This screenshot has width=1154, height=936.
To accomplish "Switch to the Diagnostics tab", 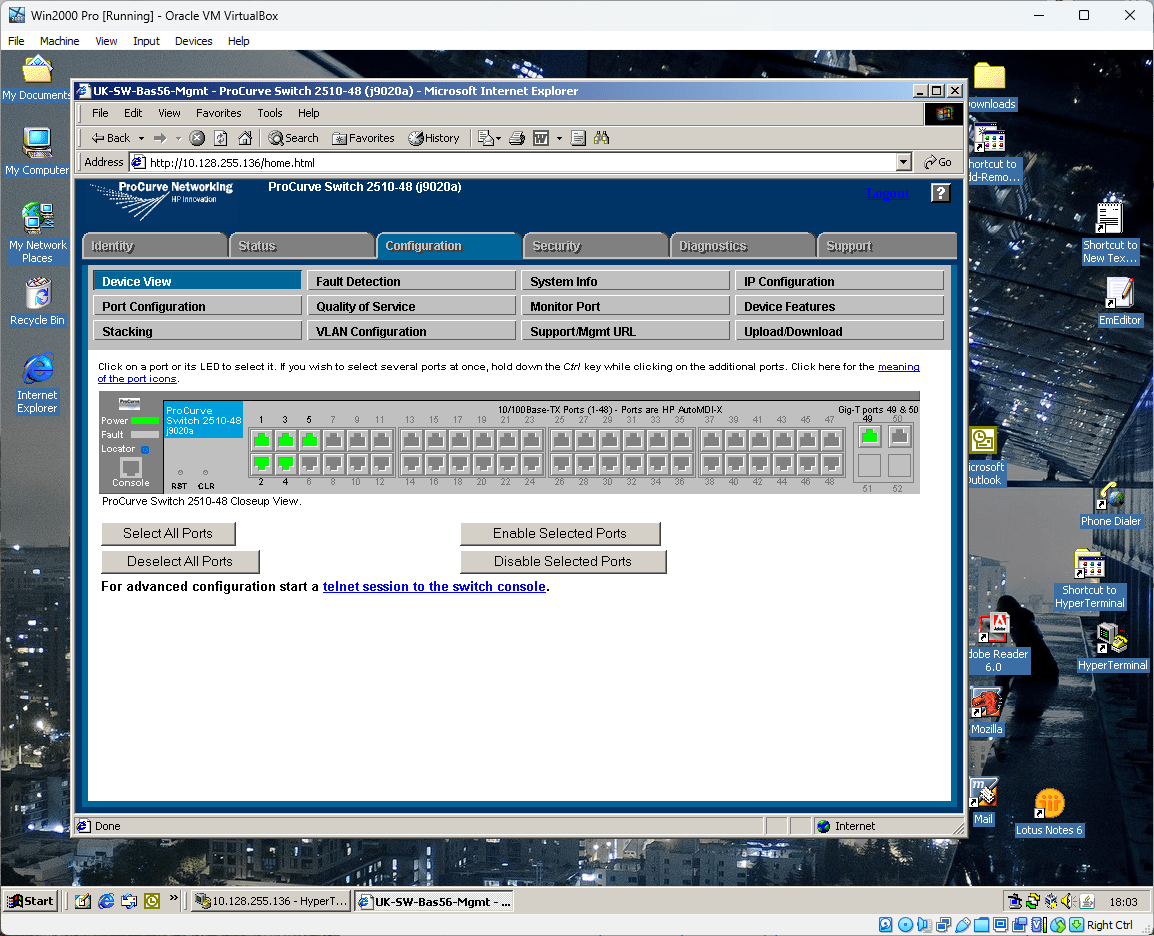I will point(743,246).
